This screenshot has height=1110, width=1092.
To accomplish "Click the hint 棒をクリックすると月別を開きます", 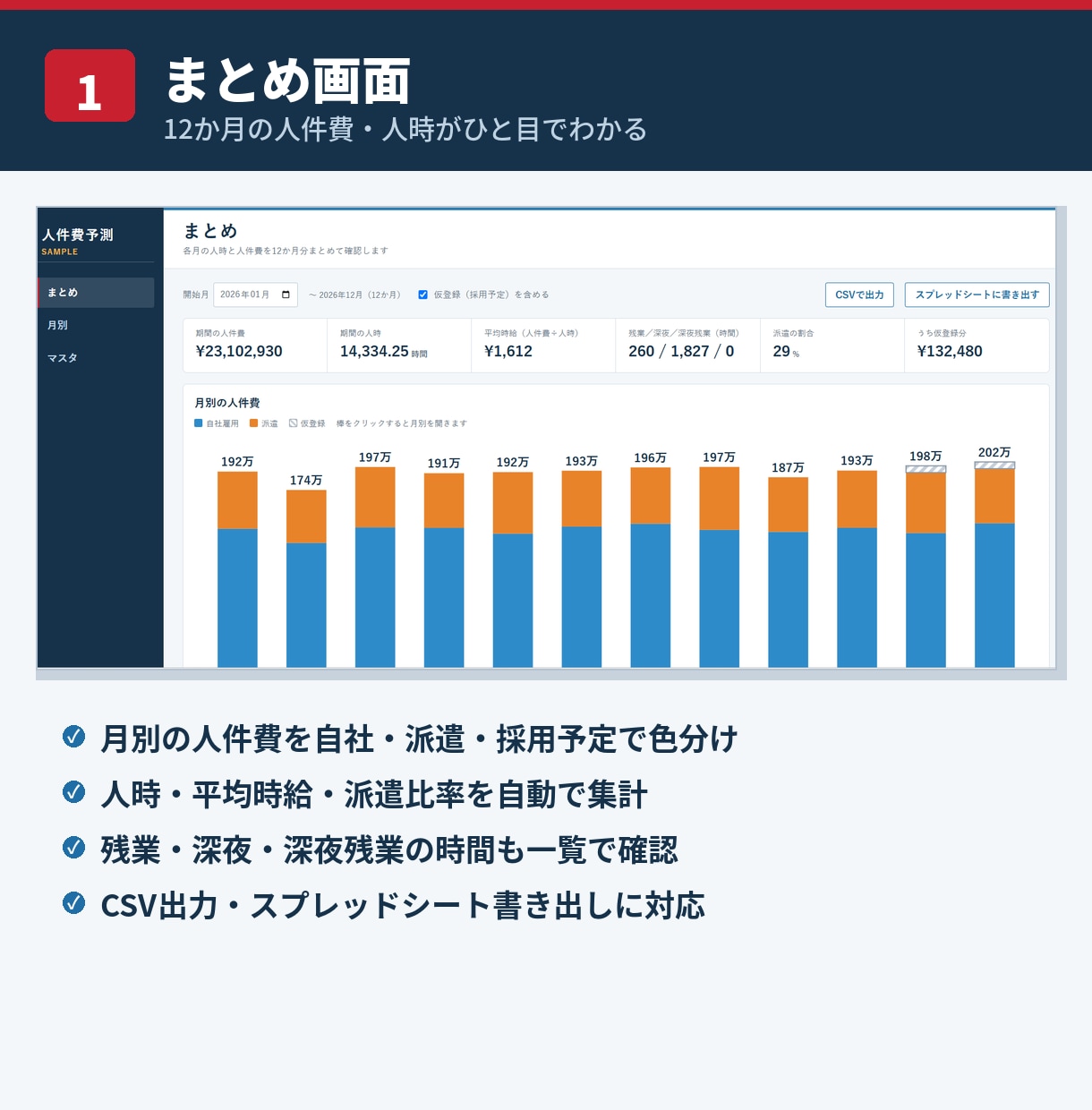I will coord(401,423).
